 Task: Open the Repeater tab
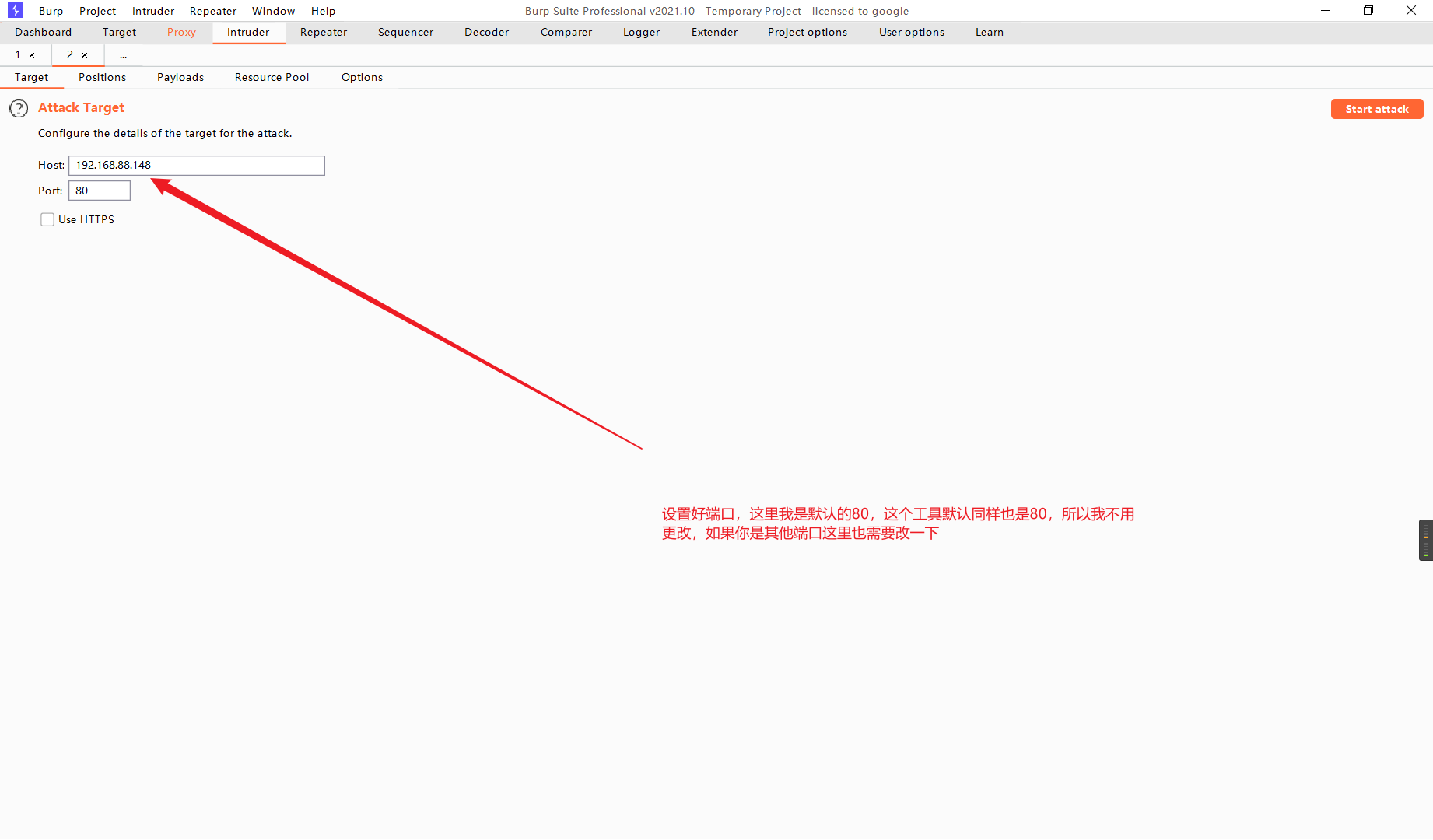tap(323, 32)
